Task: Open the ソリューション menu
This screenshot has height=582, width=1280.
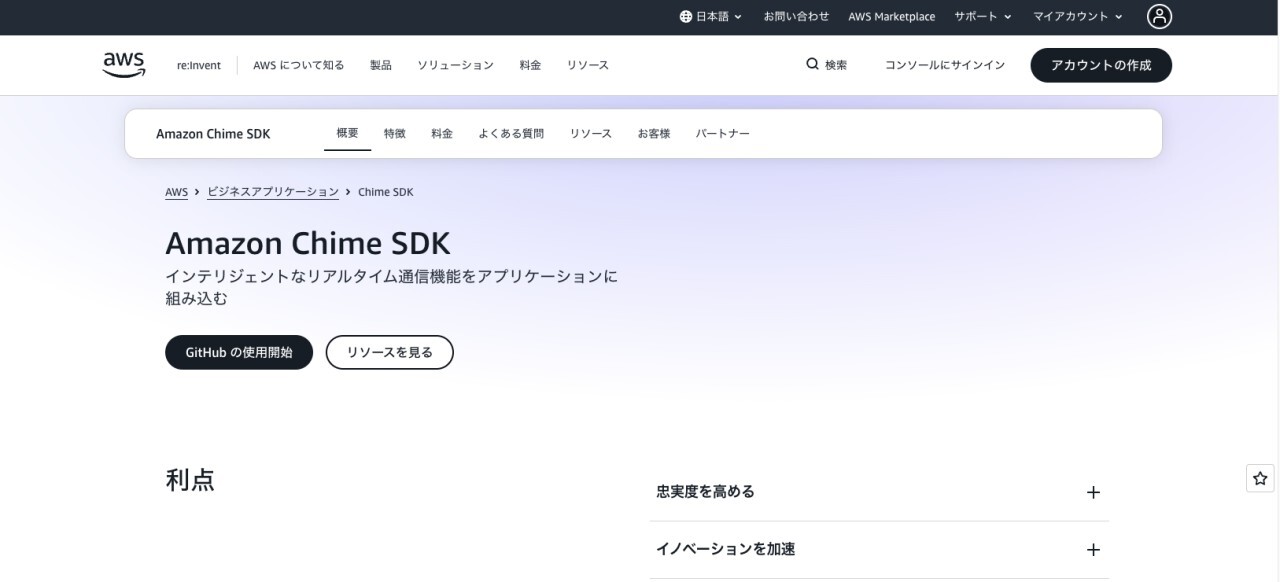Action: [x=455, y=65]
